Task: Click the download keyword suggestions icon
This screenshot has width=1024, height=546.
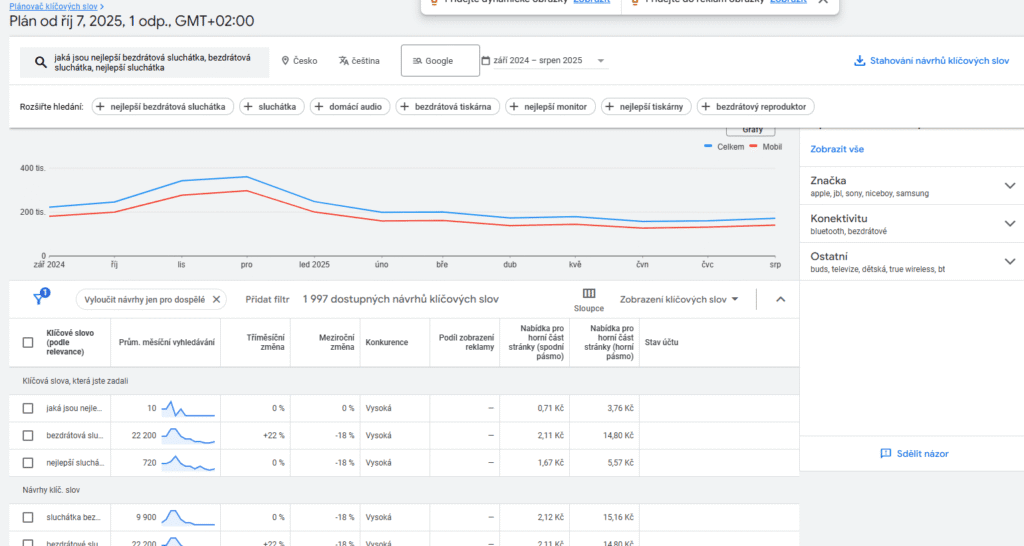Action: point(859,61)
